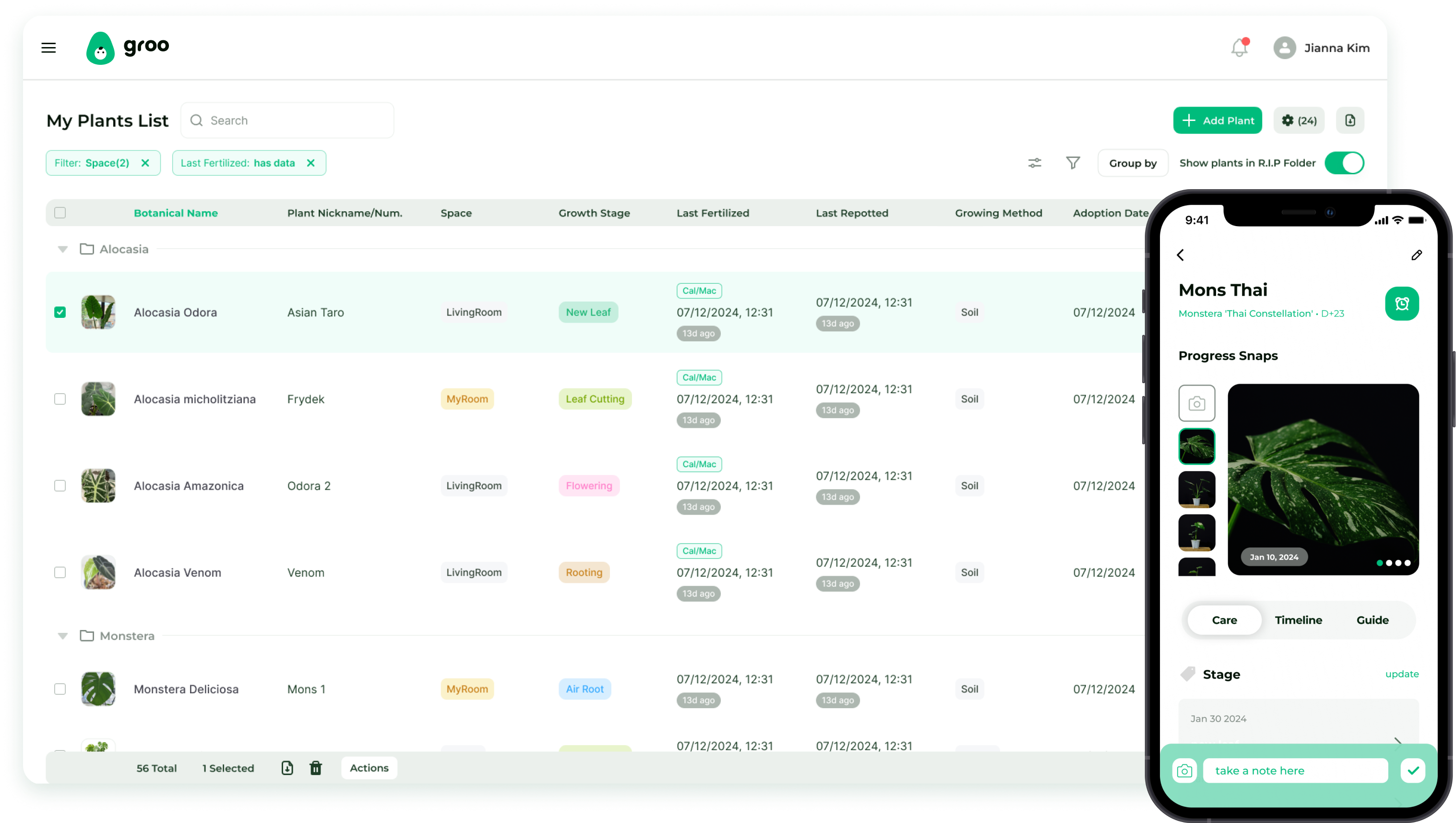
Task: Tap the green alarm reminder icon
Action: click(1401, 304)
